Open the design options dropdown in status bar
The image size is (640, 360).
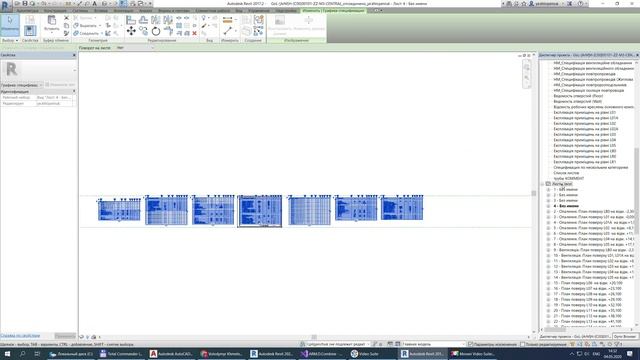(x=463, y=344)
